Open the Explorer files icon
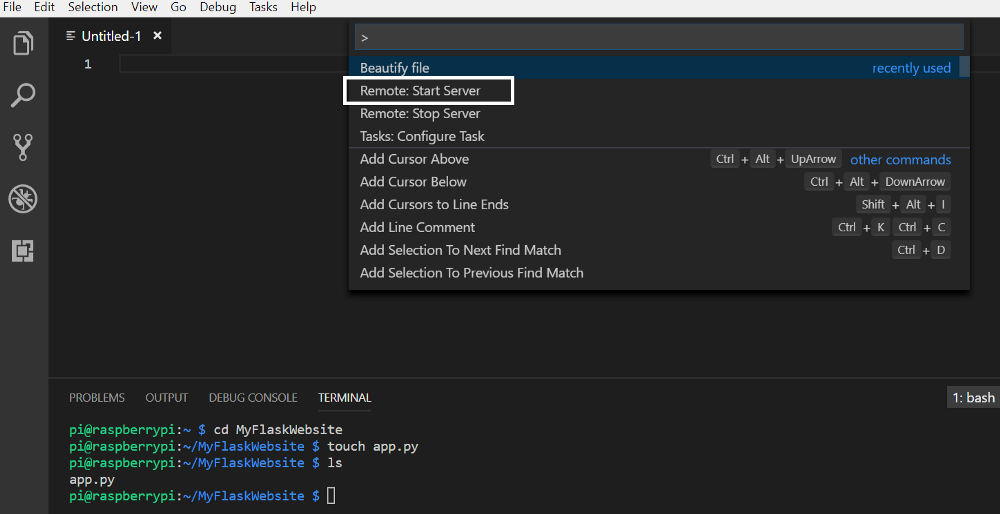 [x=23, y=44]
